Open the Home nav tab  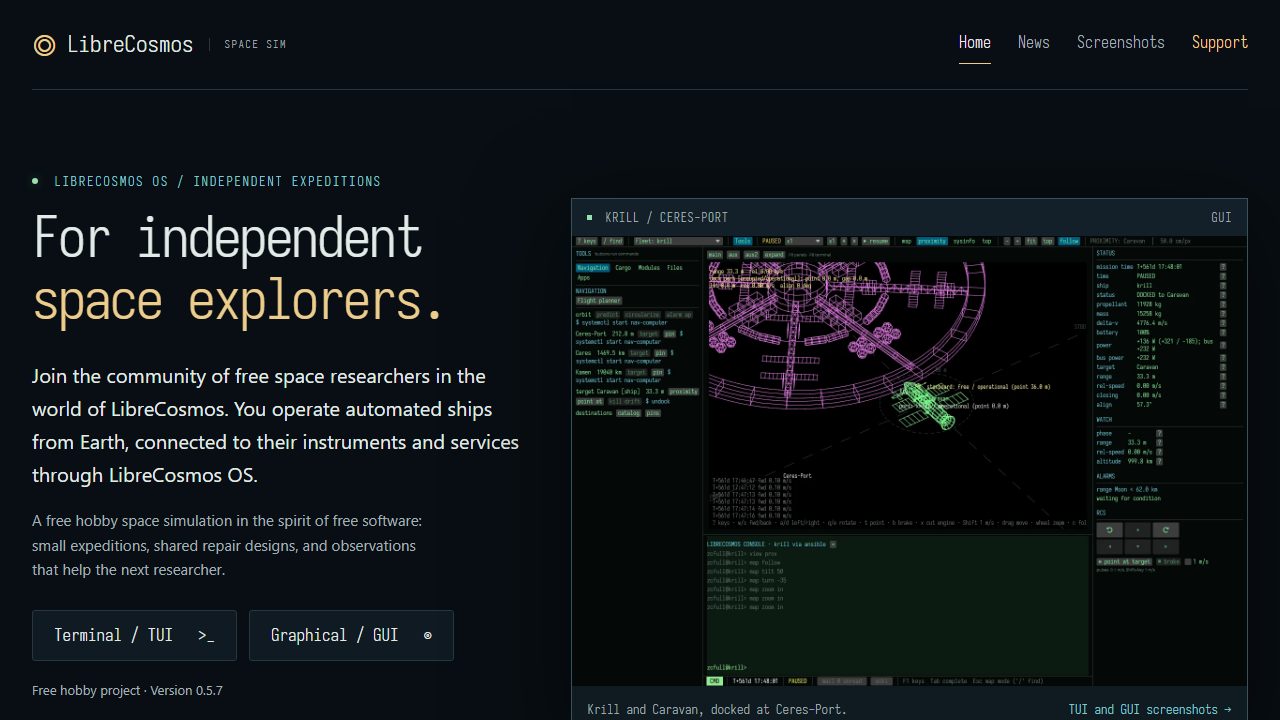point(975,42)
